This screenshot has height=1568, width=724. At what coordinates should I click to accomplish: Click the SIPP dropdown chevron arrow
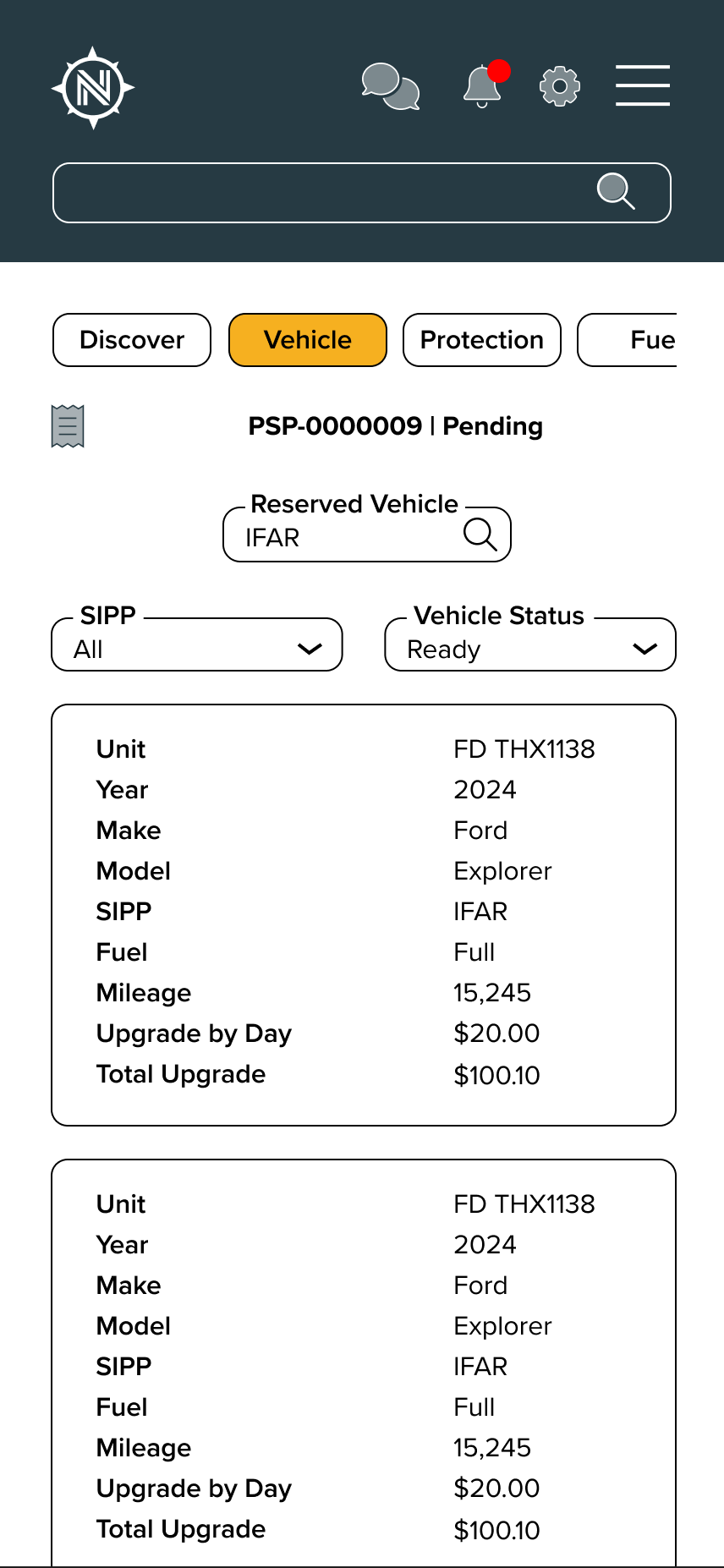coord(310,649)
